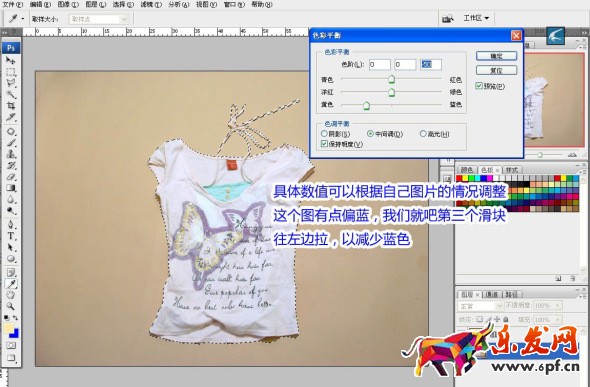
Task: Open the 工作区 workspace dropdown
Action: (x=476, y=18)
